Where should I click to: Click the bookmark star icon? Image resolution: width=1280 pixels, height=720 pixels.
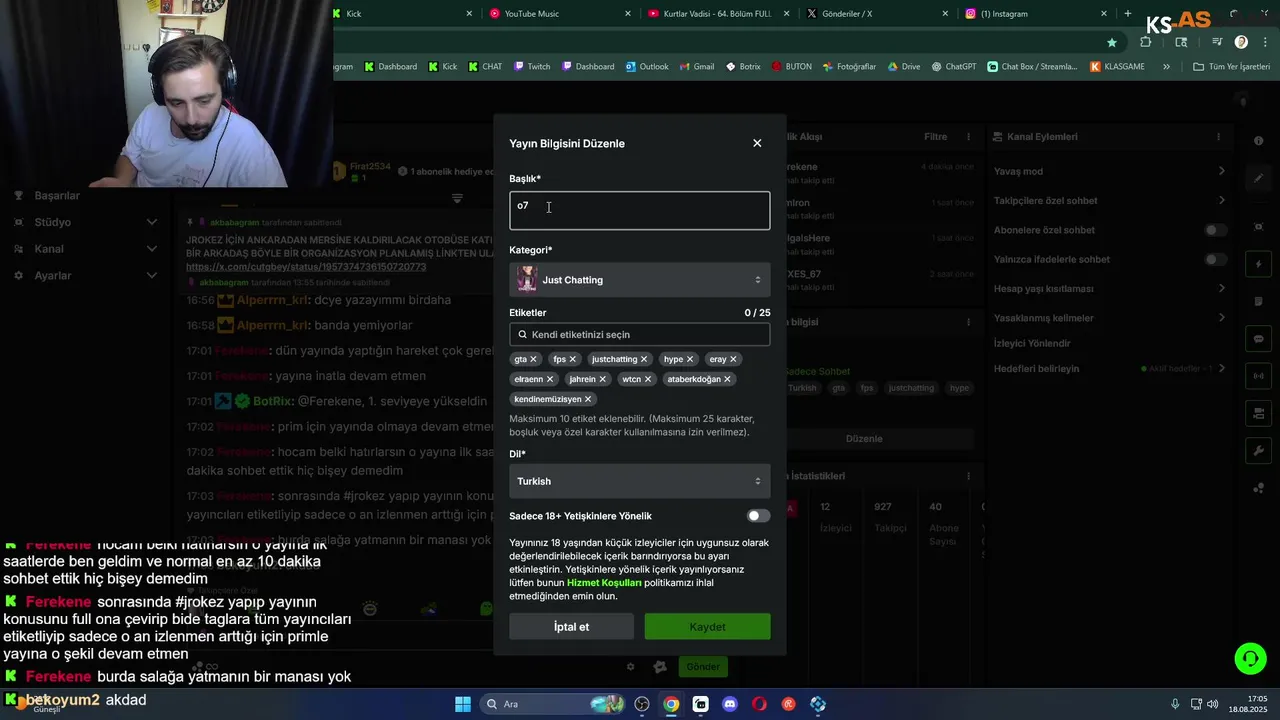coord(1112,42)
